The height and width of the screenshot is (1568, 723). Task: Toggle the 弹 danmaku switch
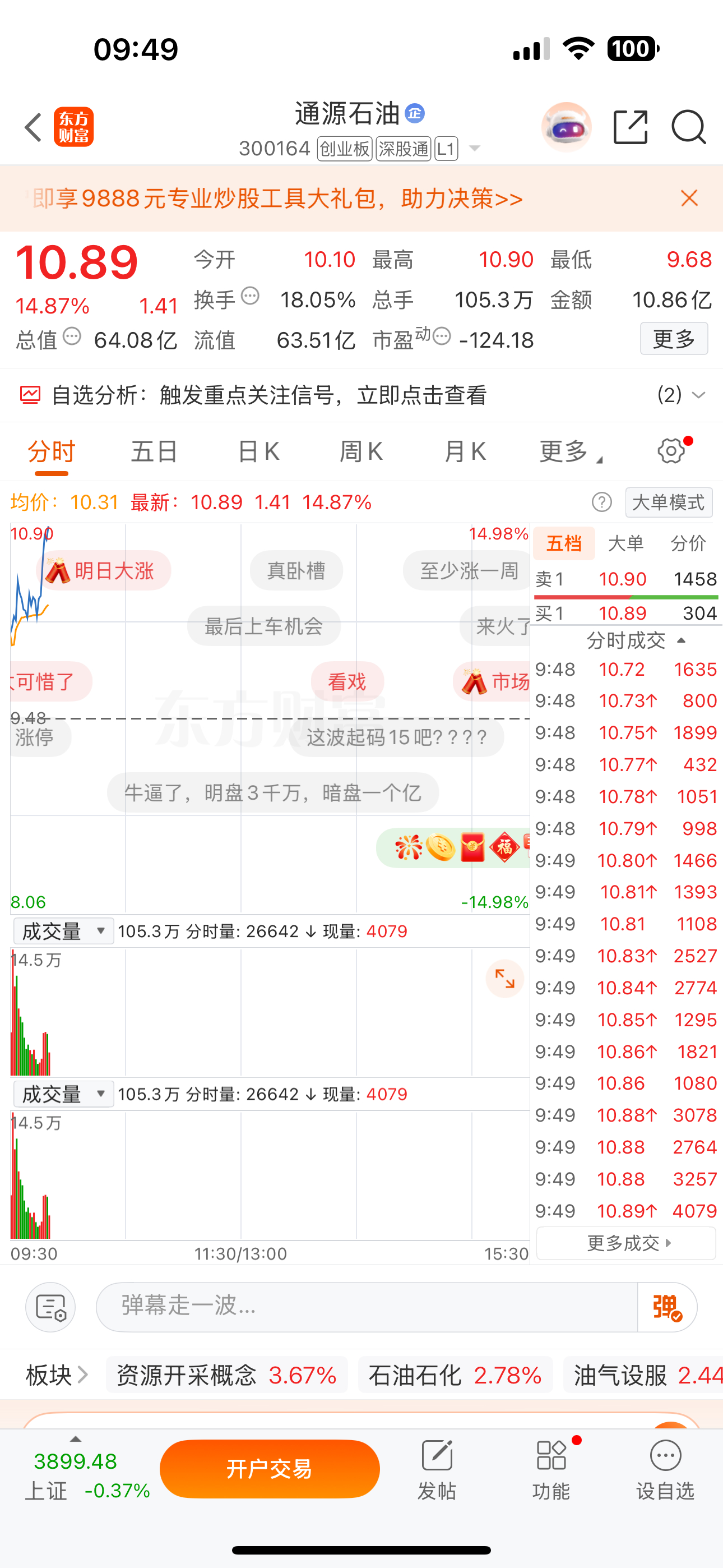point(667,1307)
